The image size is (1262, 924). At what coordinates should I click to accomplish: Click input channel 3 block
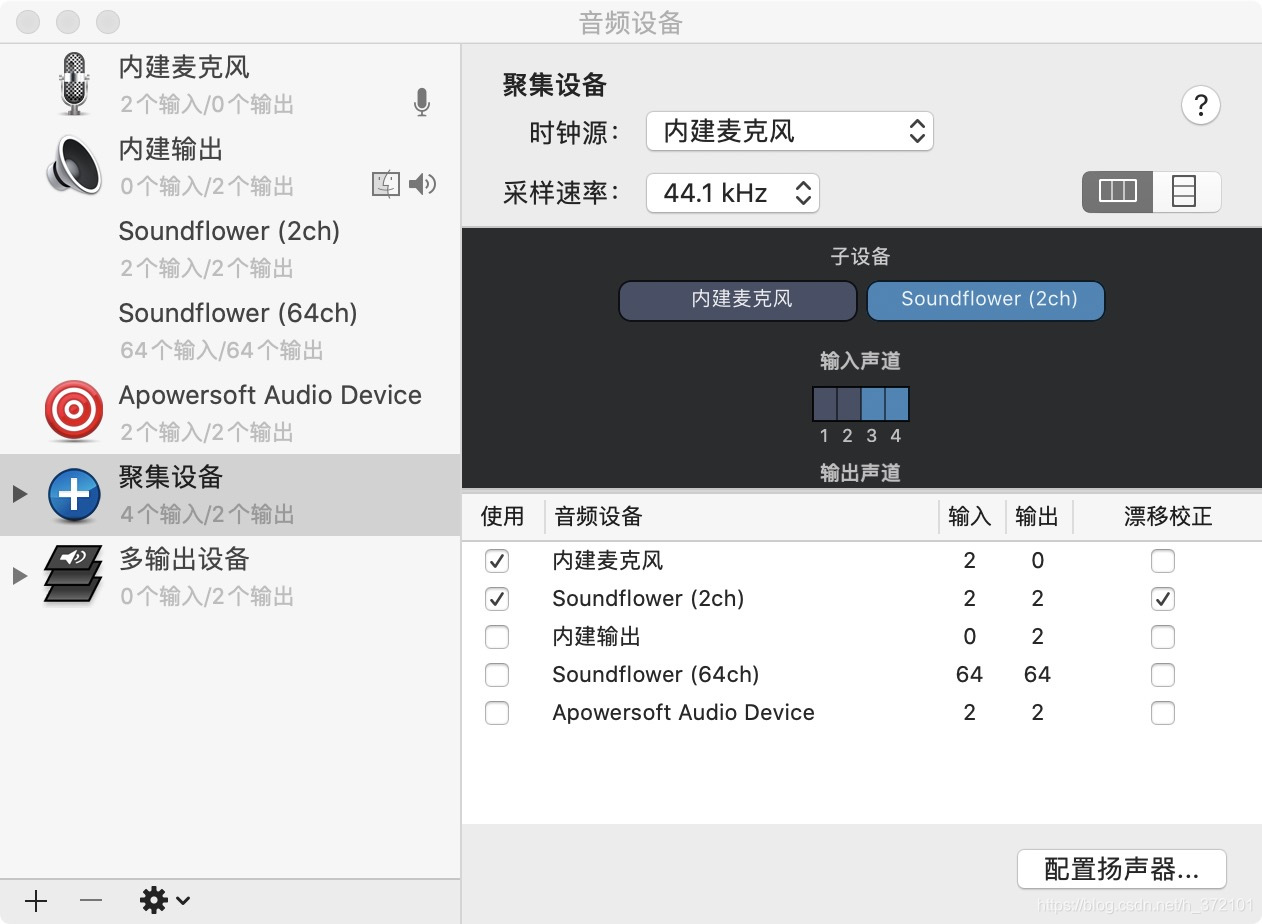click(x=873, y=404)
